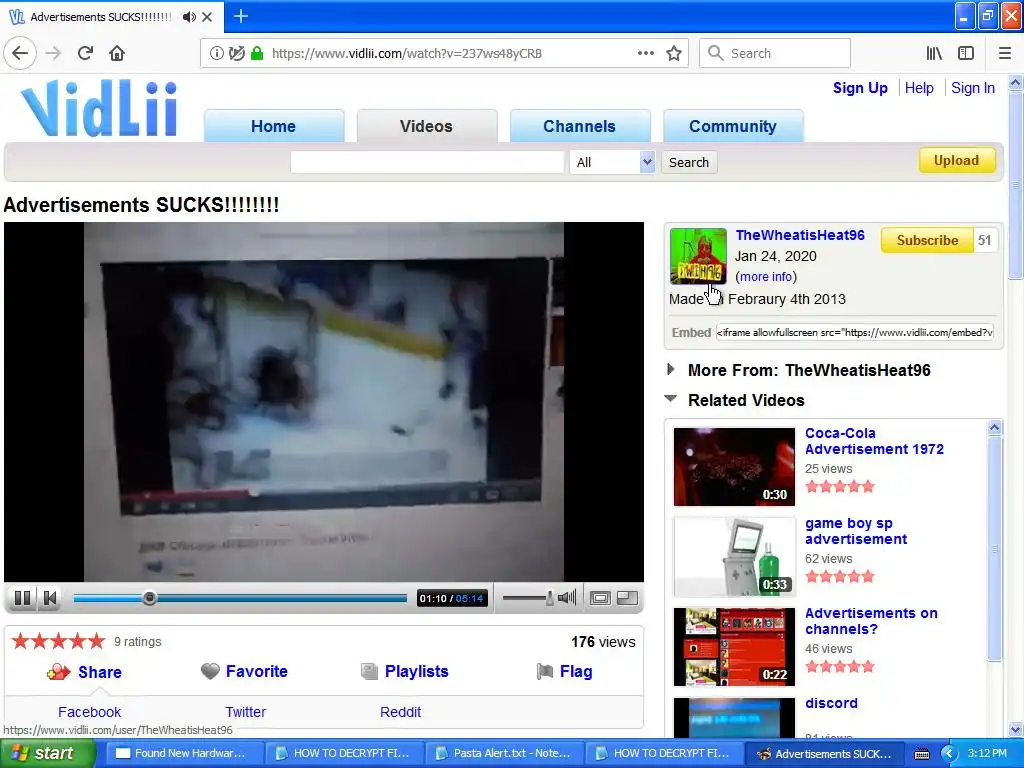The image size is (1024, 768).
Task: Open the browser home page icon
Action: tap(117, 54)
